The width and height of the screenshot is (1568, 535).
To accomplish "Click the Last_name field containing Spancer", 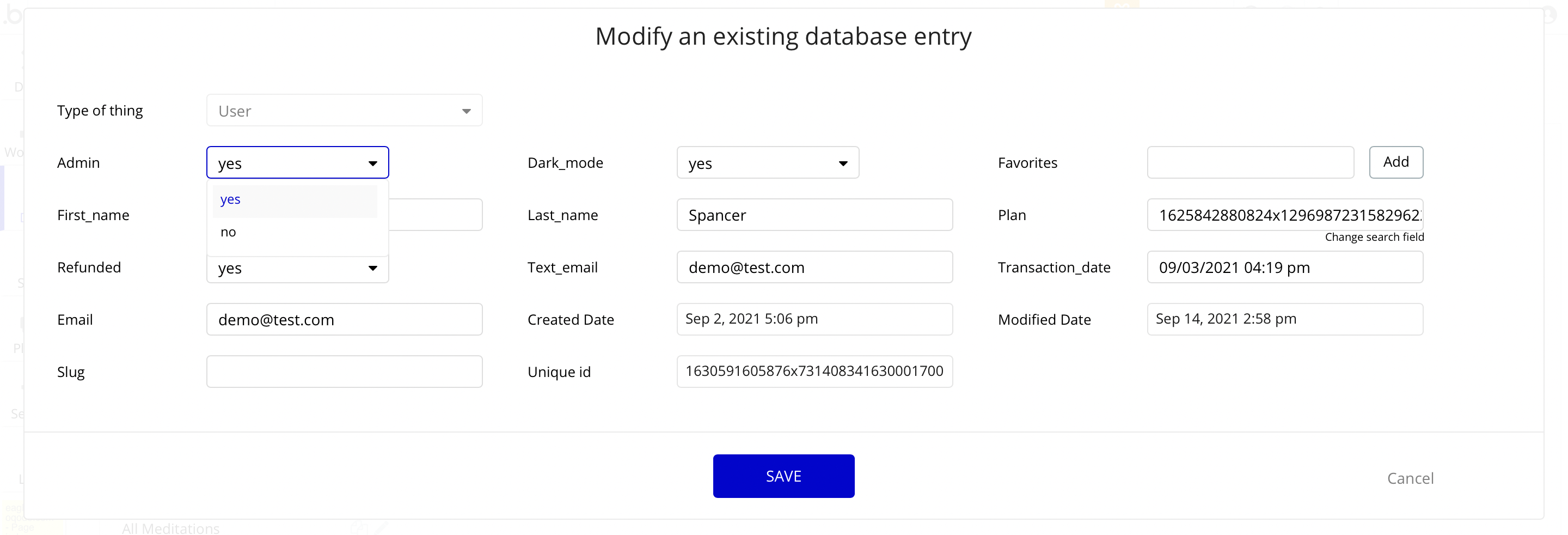I will (x=814, y=215).
